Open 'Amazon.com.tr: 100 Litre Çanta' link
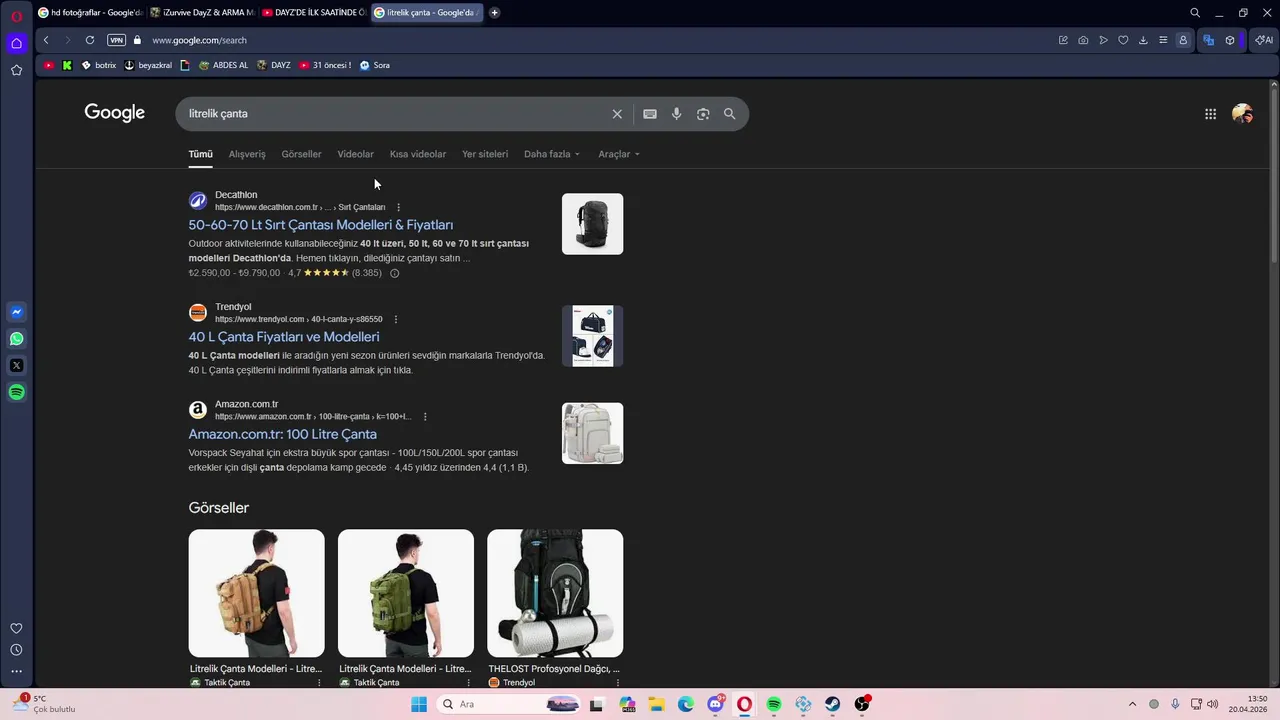1280x720 pixels. (x=283, y=434)
